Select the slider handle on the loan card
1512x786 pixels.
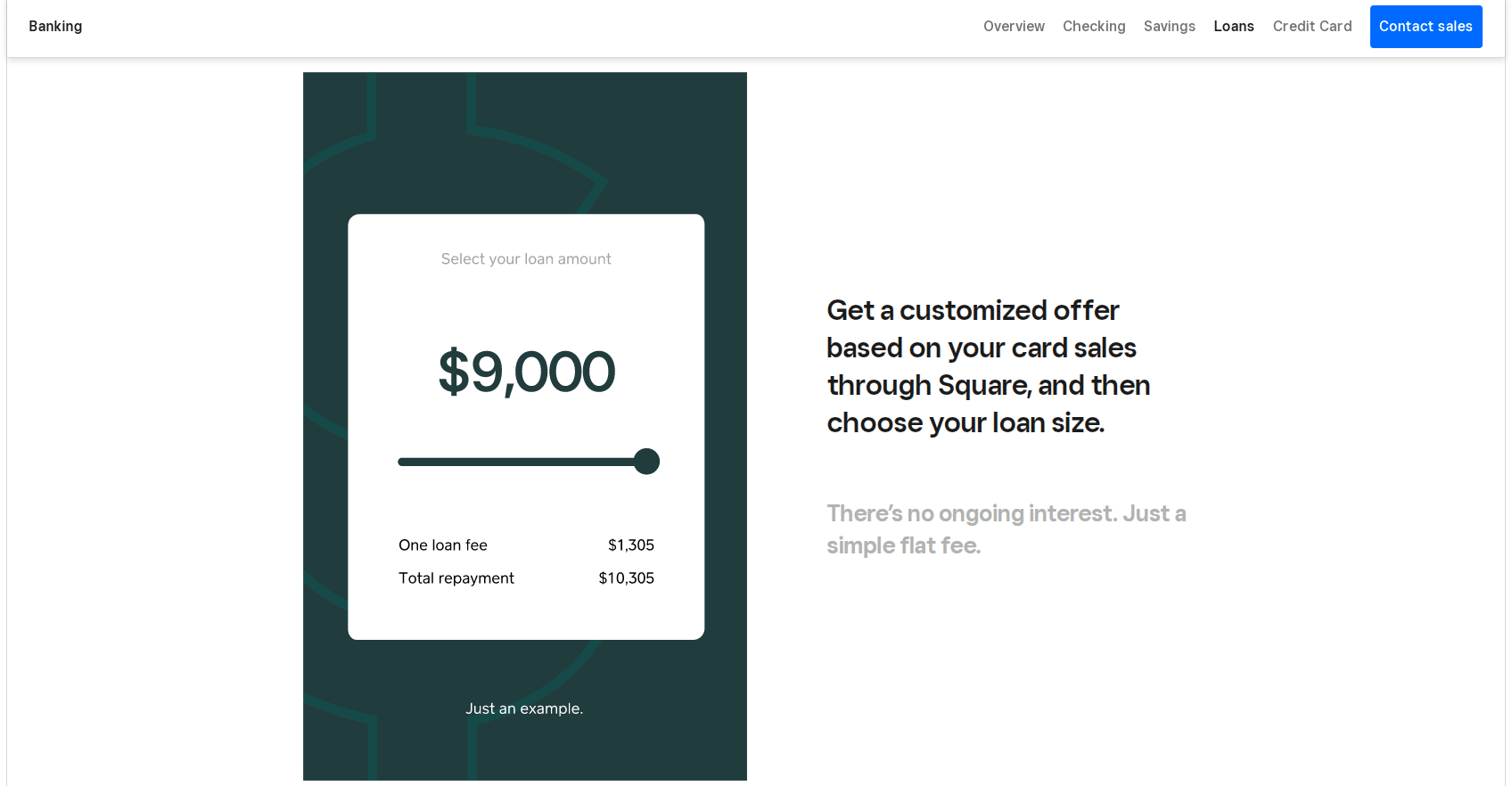[x=645, y=461]
